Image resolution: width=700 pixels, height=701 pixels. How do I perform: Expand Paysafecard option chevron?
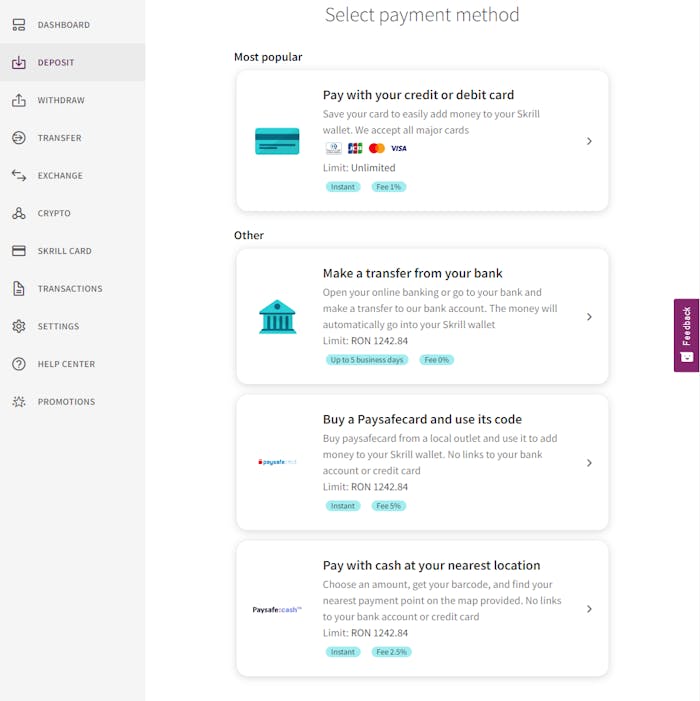tap(589, 463)
